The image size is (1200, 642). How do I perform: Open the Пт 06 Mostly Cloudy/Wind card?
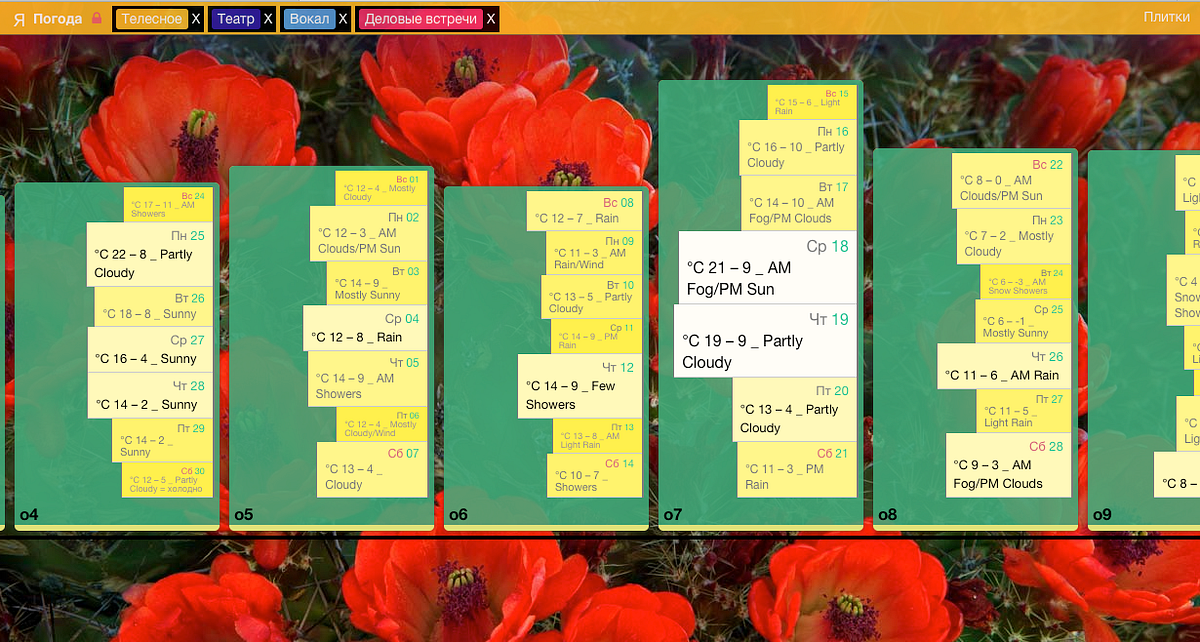tap(381, 424)
